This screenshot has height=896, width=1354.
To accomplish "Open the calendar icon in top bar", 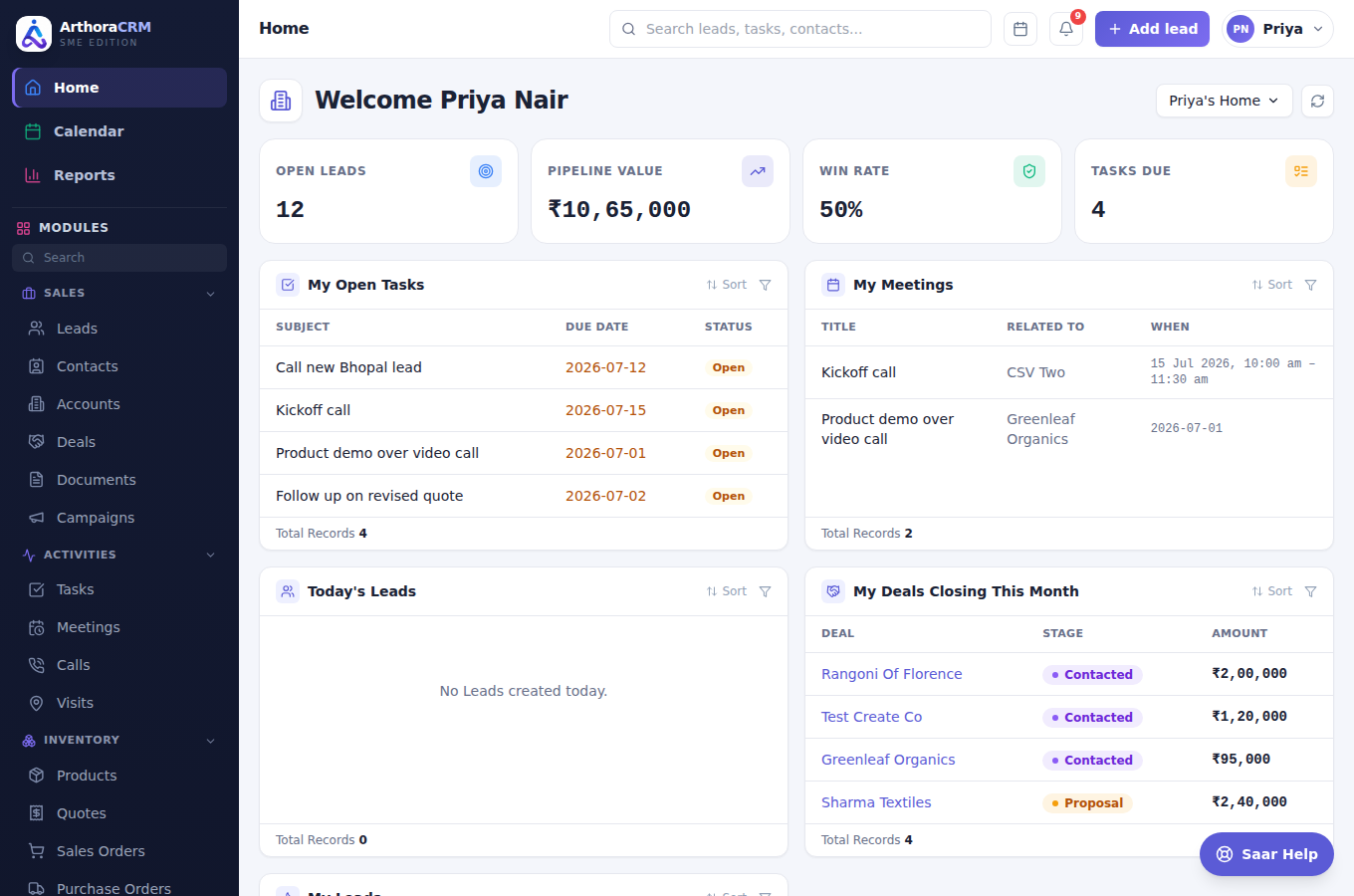I will coord(1020,29).
